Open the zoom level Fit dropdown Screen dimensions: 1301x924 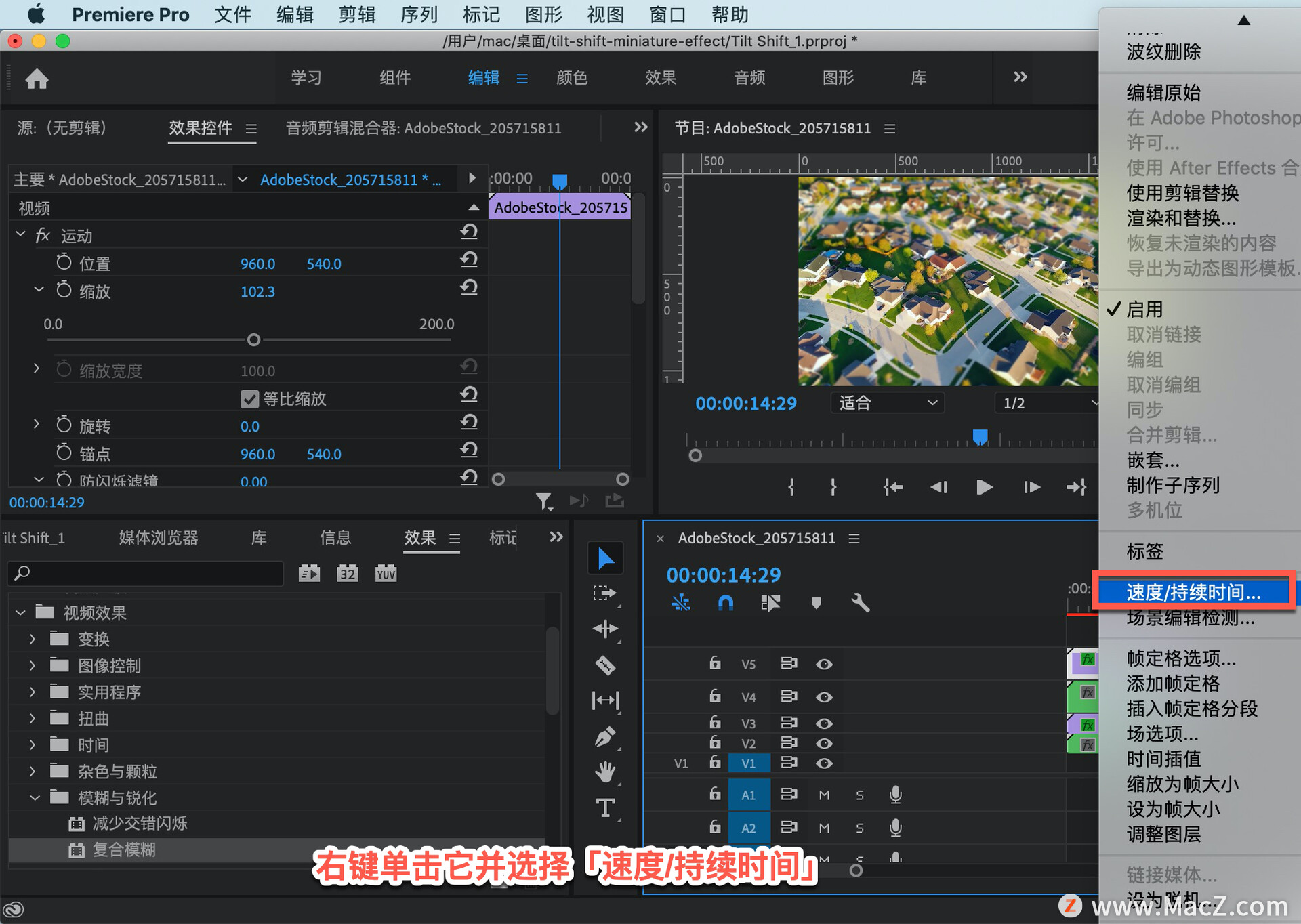(x=888, y=403)
